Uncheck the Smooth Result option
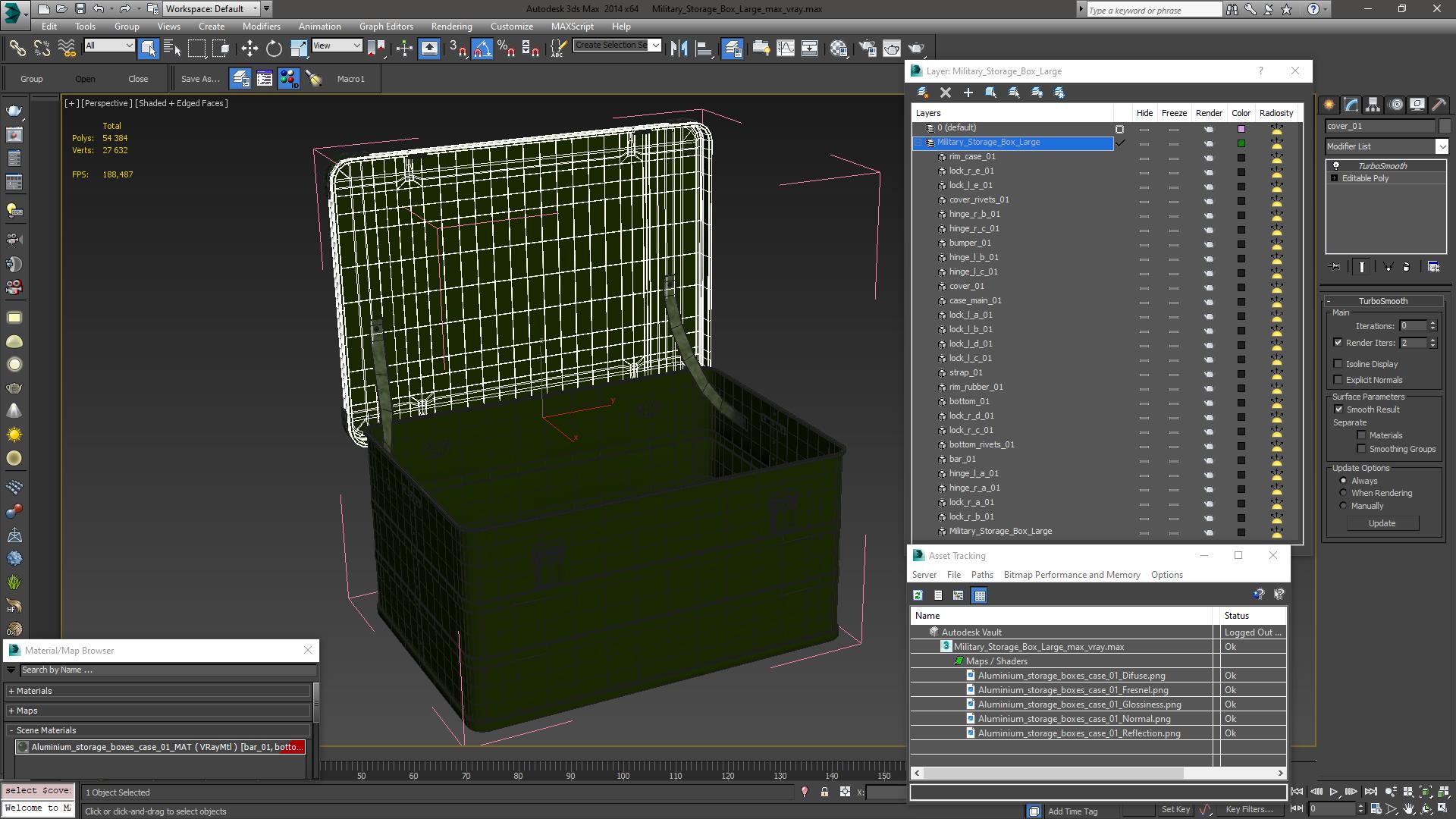 pos(1338,409)
